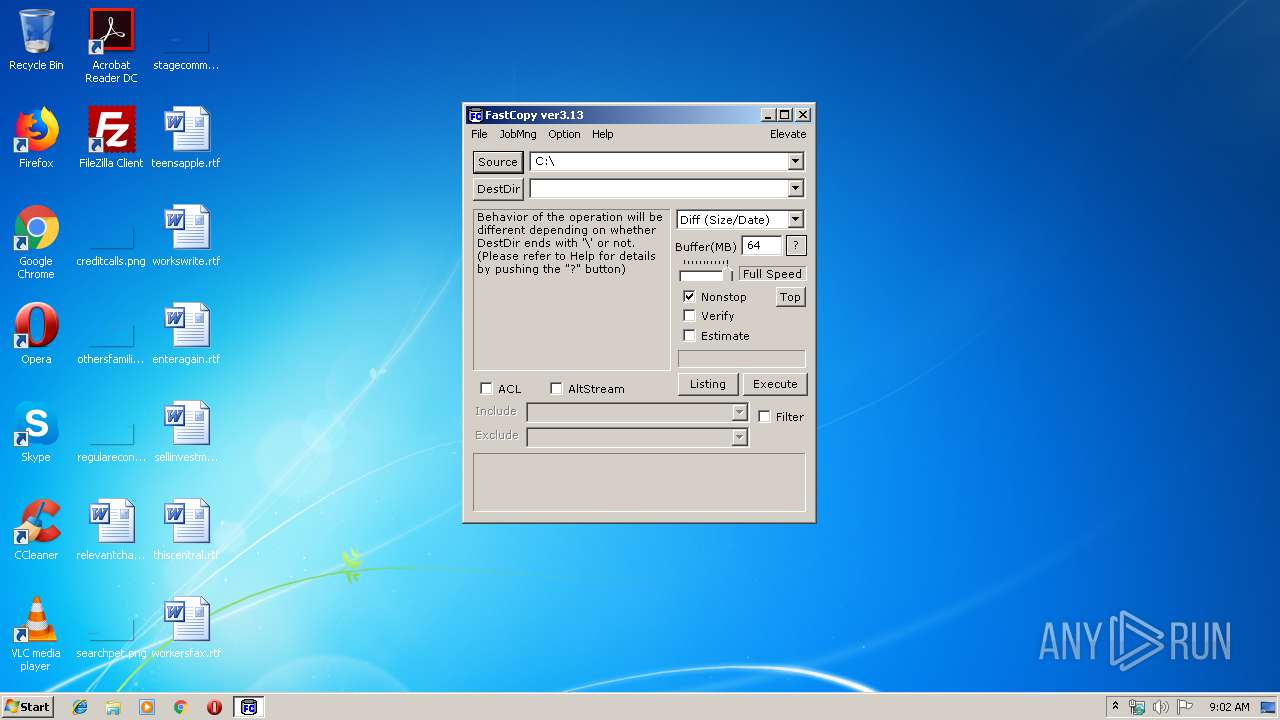Enable the ACL checkbox

tap(486, 389)
